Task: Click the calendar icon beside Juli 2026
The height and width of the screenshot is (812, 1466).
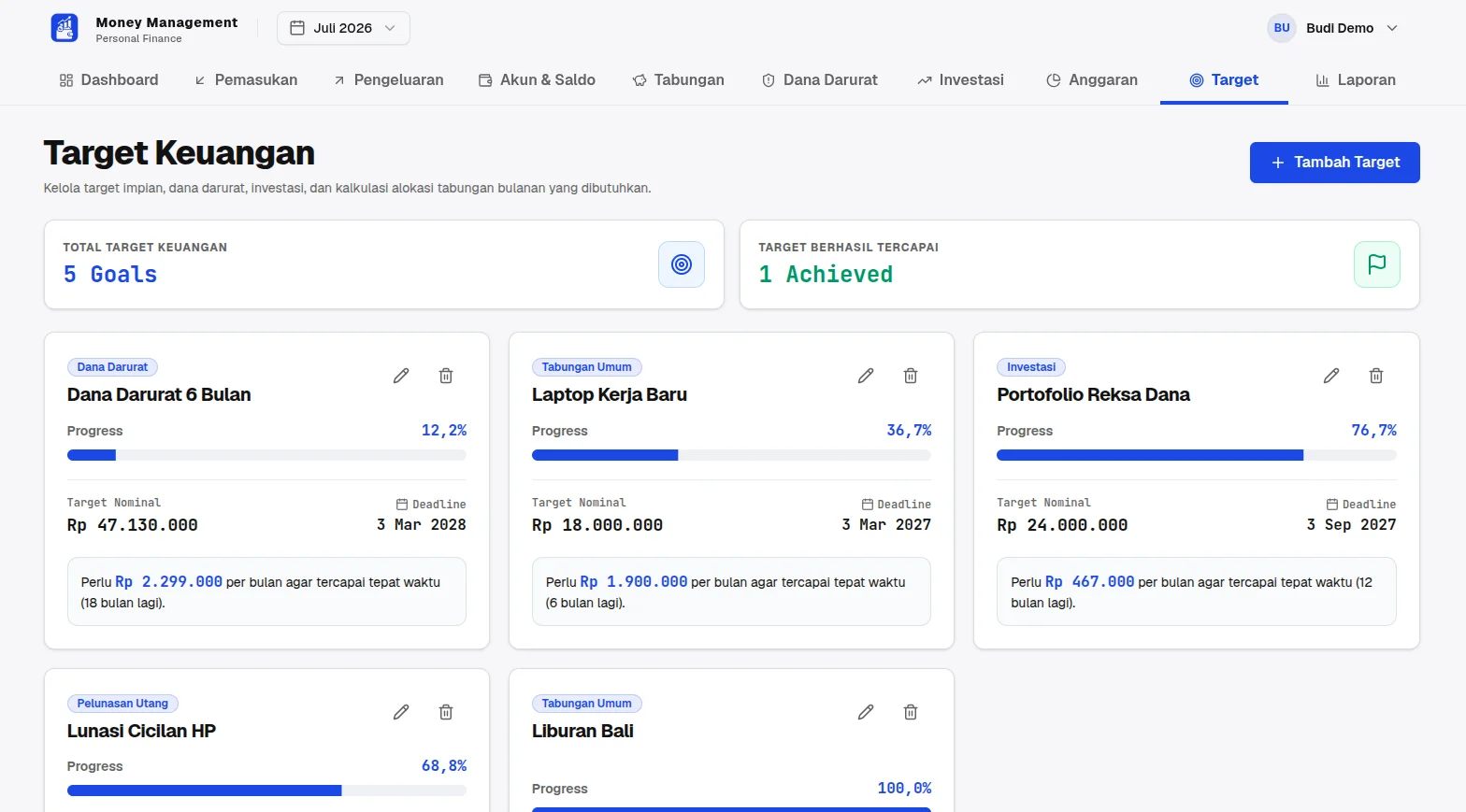Action: [x=297, y=28]
